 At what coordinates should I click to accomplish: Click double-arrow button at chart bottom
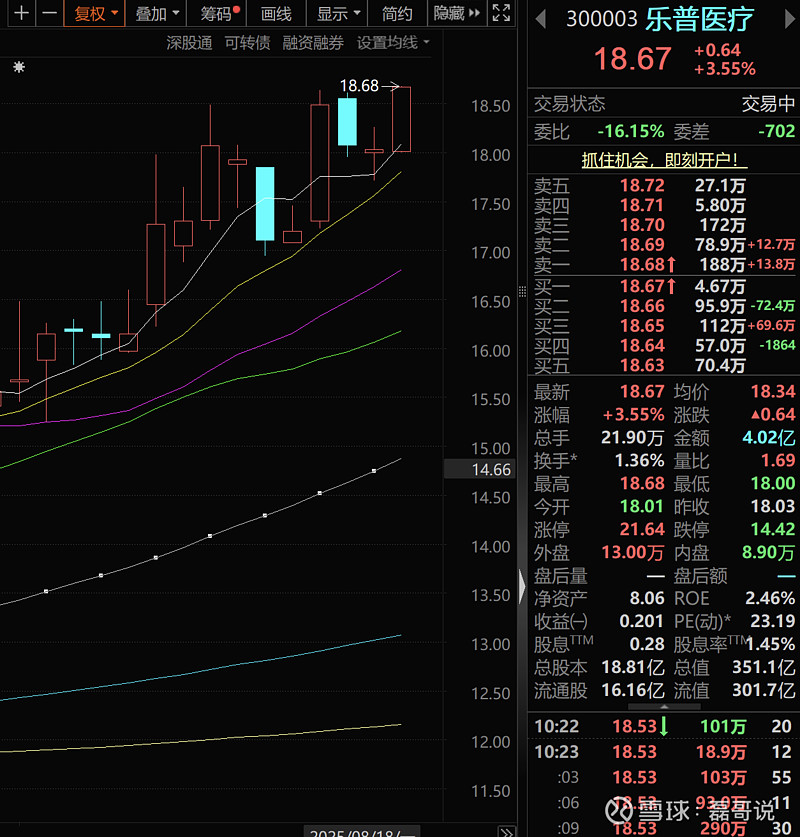pos(506,831)
